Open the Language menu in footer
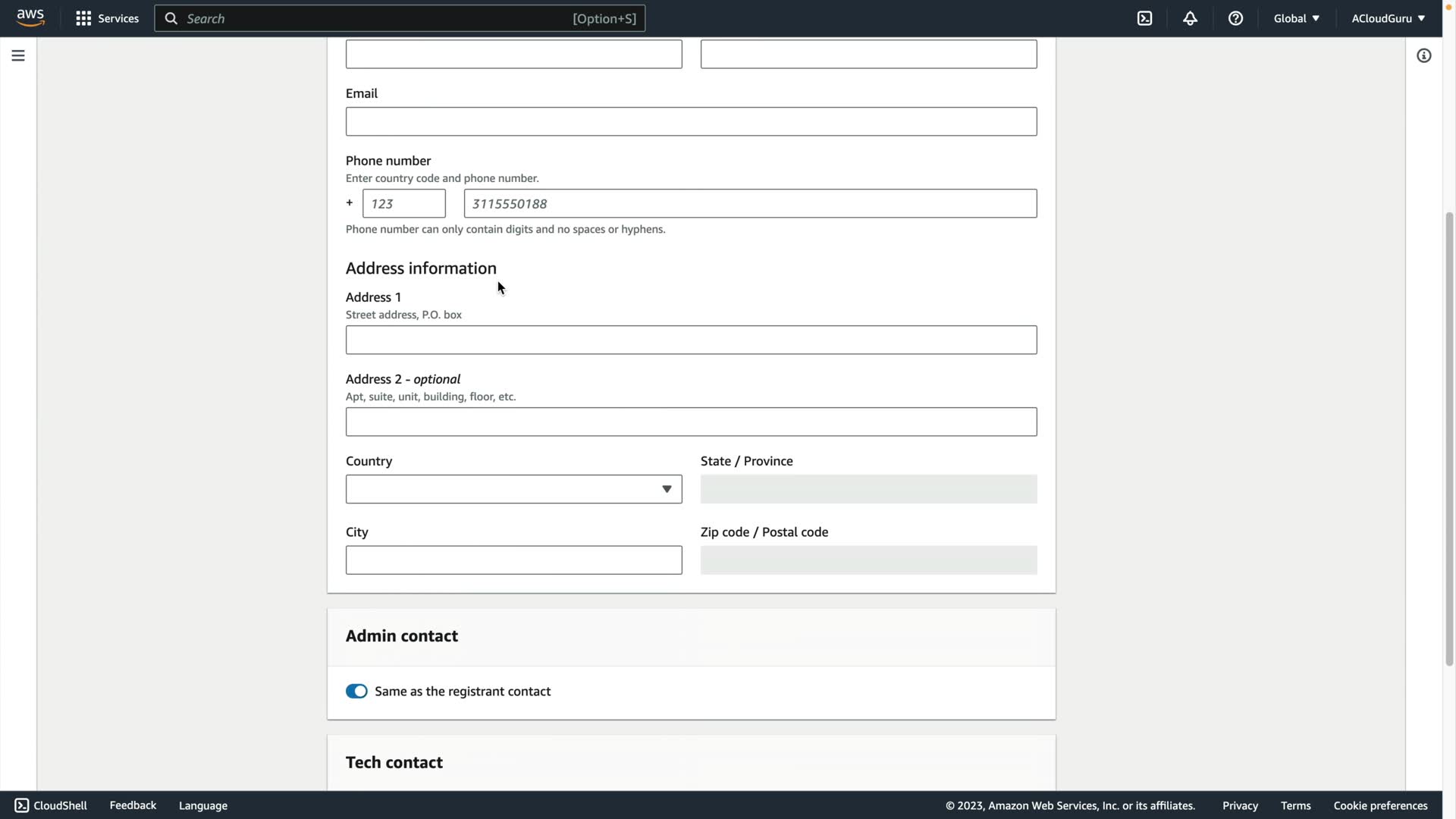The width and height of the screenshot is (1456, 819). pos(202,805)
